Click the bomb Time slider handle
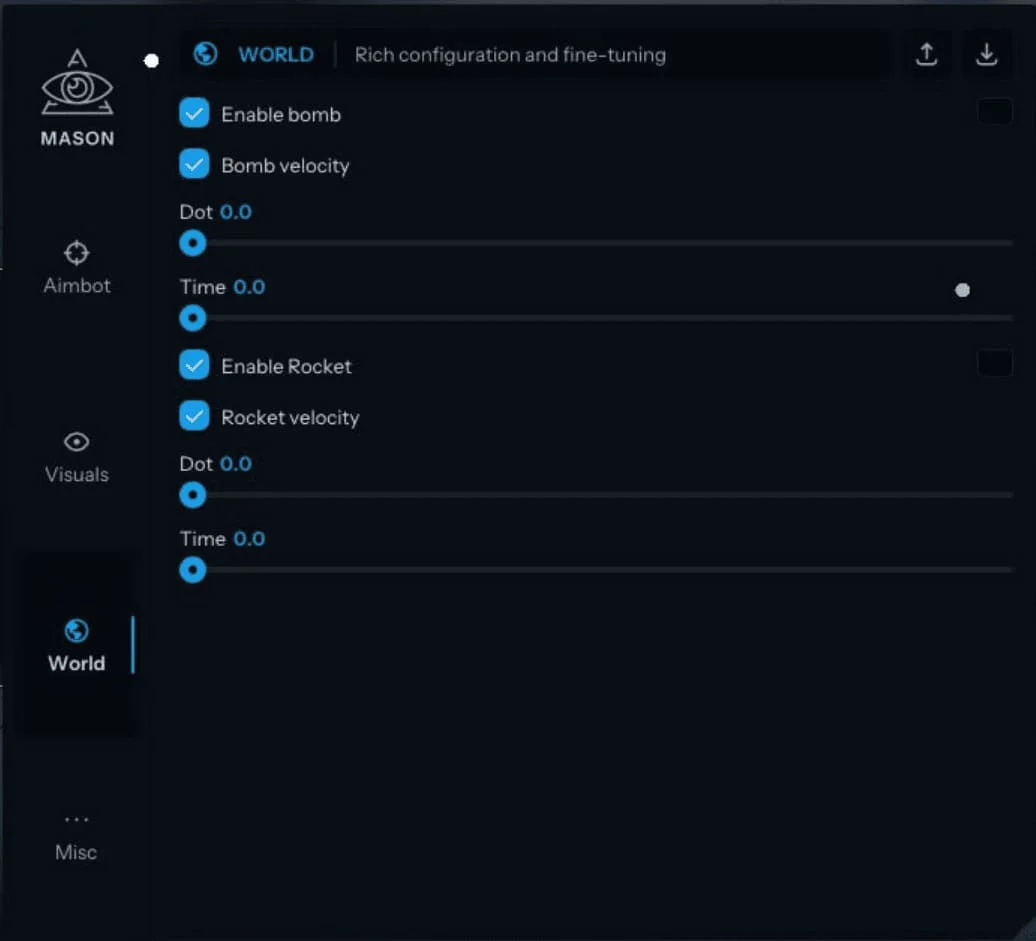1036x941 pixels. (192, 318)
